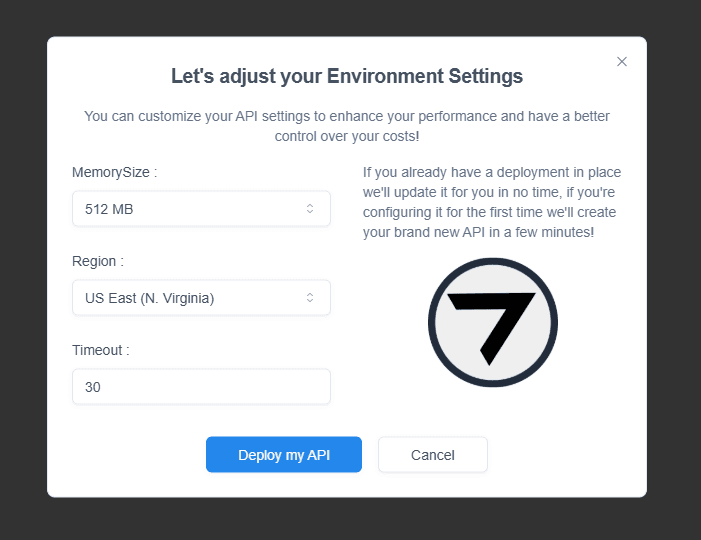Click the Environment Settings dialog heading
Image resolution: width=701 pixels, height=540 pixels.
pyautogui.click(x=347, y=76)
